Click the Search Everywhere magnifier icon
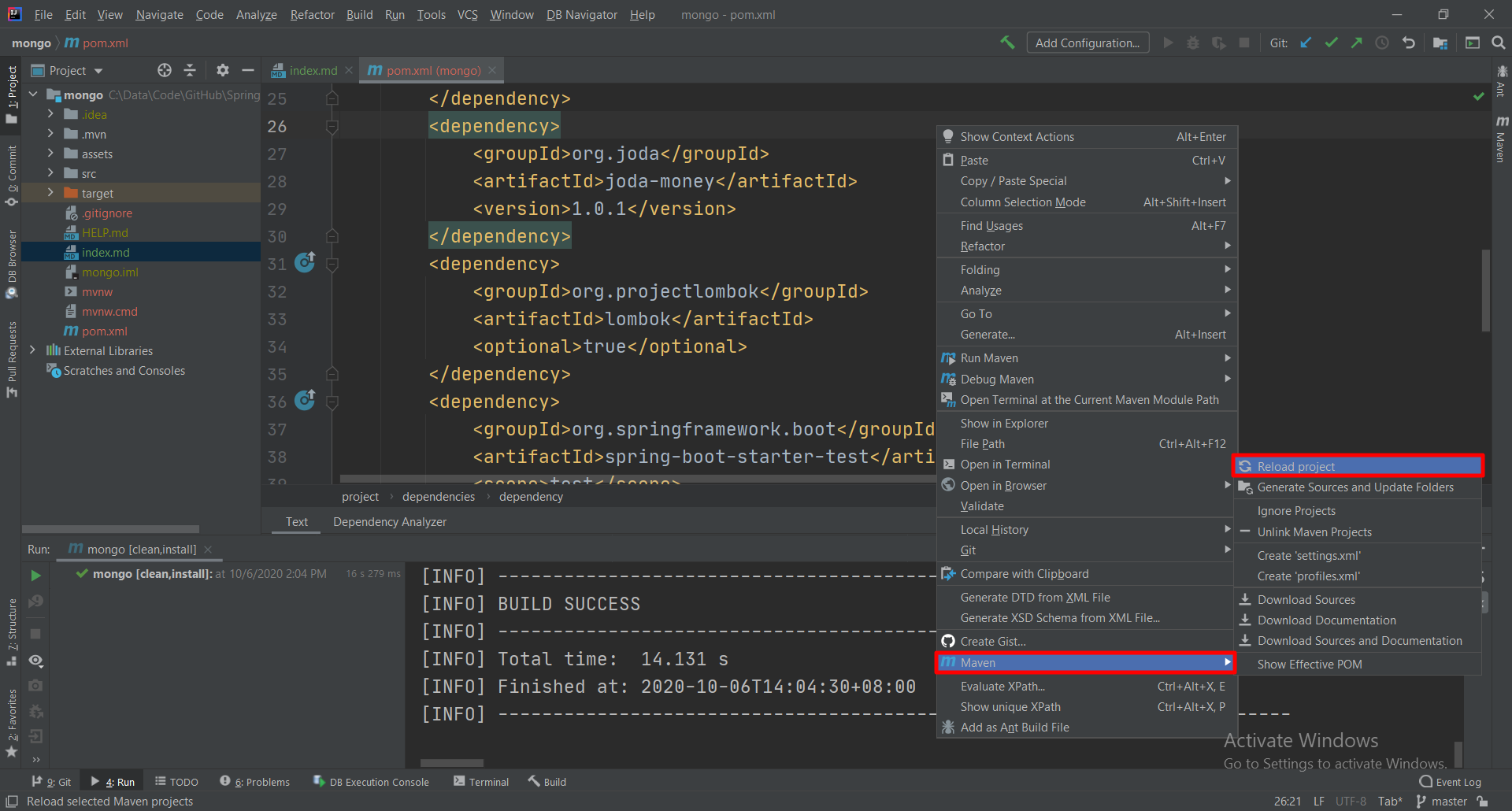 (x=1499, y=43)
